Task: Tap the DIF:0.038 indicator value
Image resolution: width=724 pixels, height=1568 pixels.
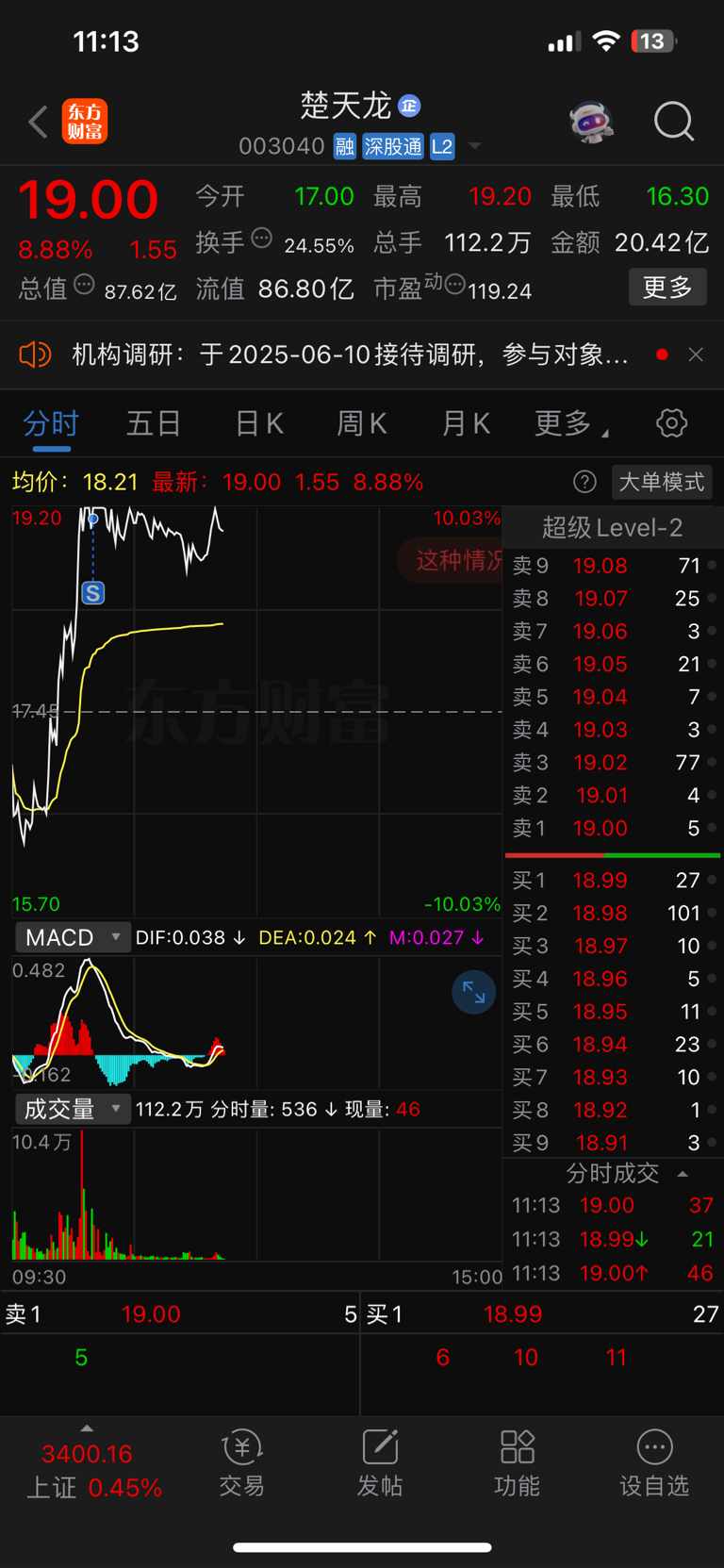Action: (191, 937)
